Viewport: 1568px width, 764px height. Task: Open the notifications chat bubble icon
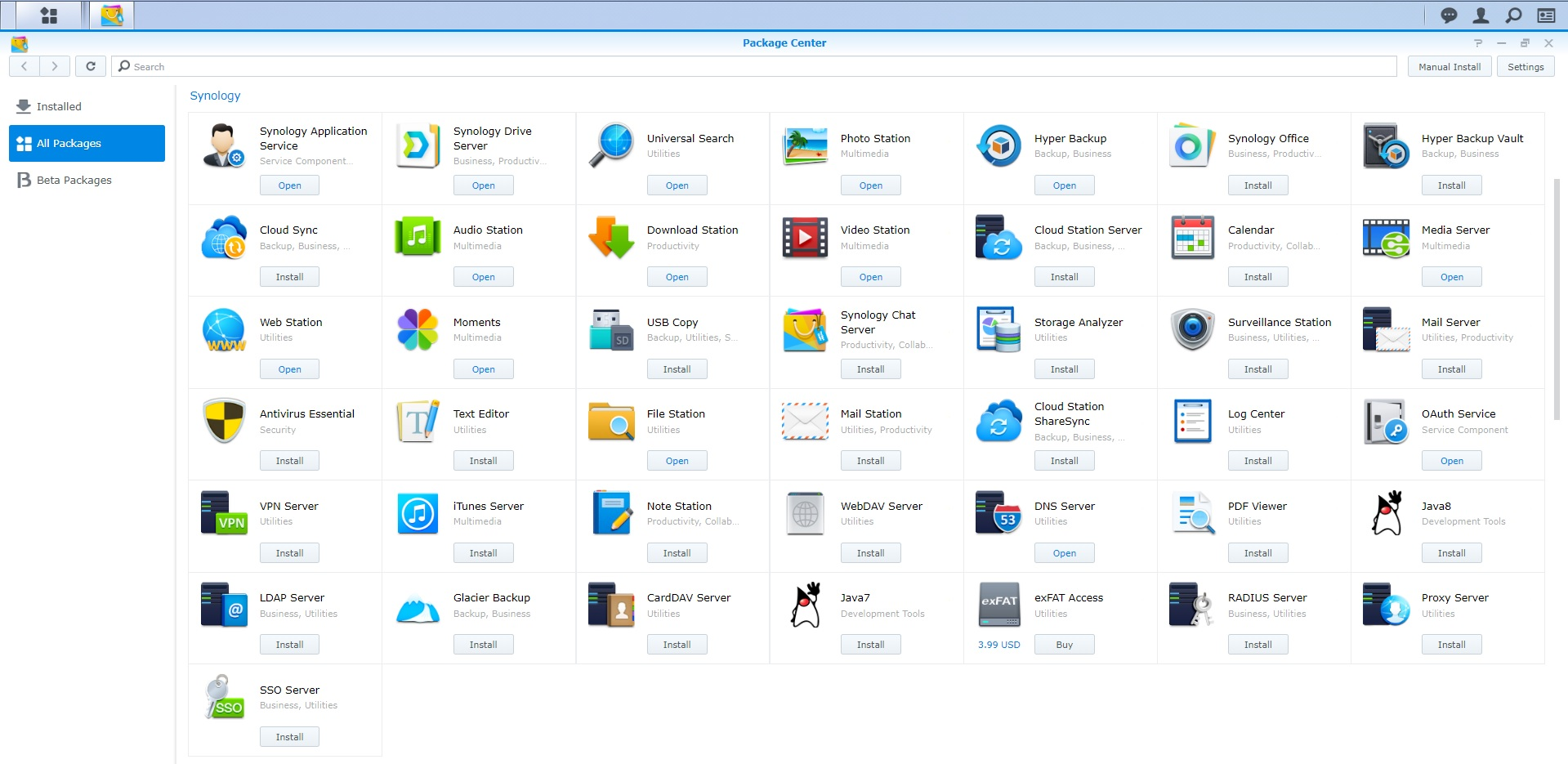(1449, 15)
